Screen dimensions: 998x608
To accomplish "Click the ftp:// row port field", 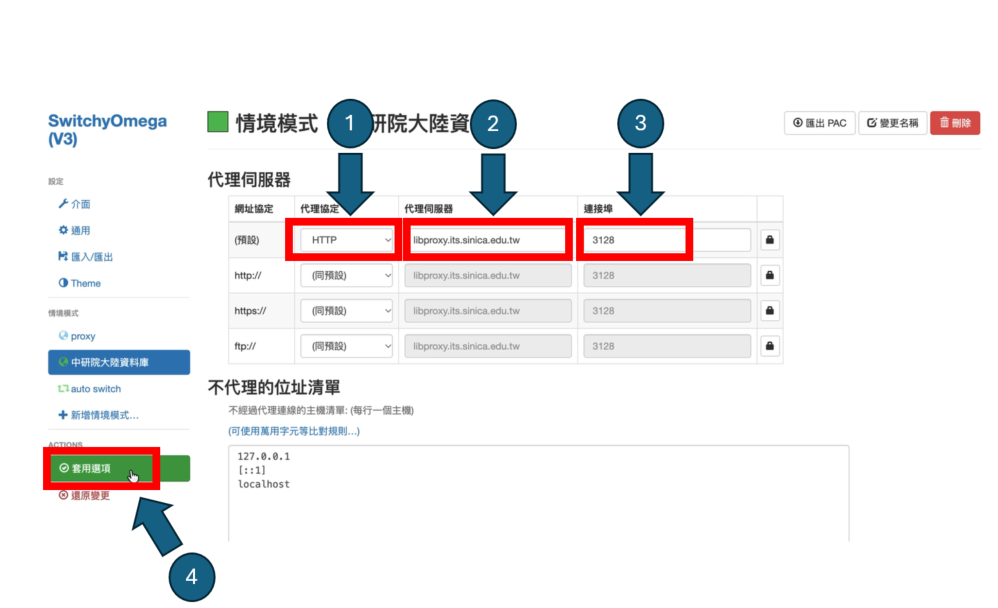I will [x=667, y=346].
